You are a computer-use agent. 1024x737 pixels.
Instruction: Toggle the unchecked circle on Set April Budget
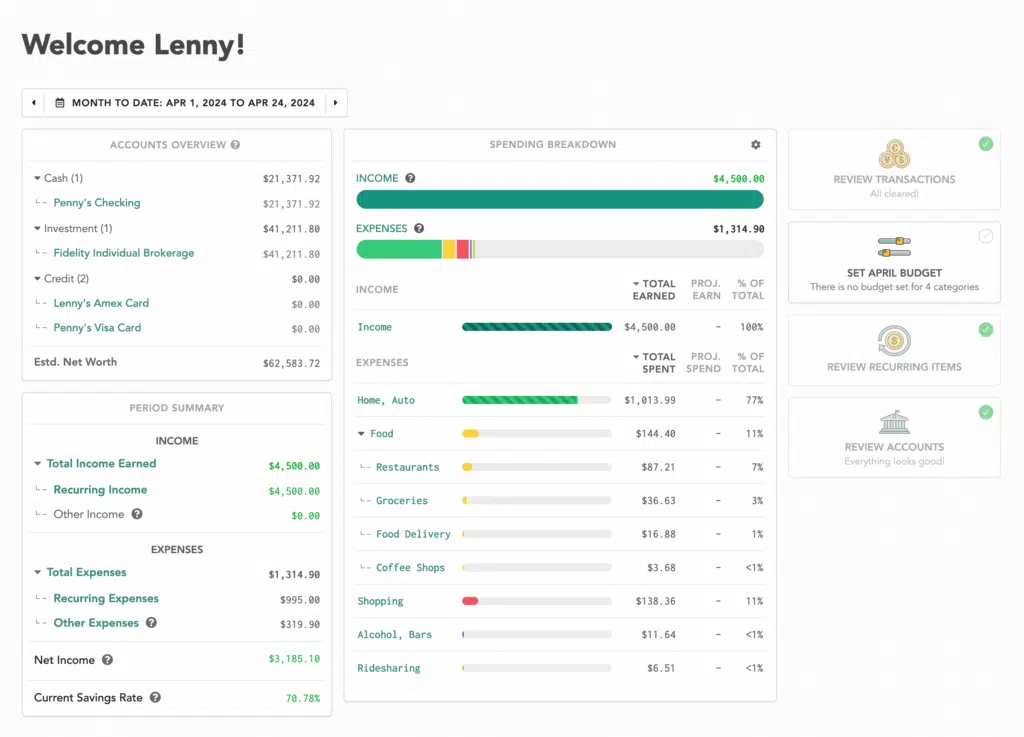[x=986, y=236]
